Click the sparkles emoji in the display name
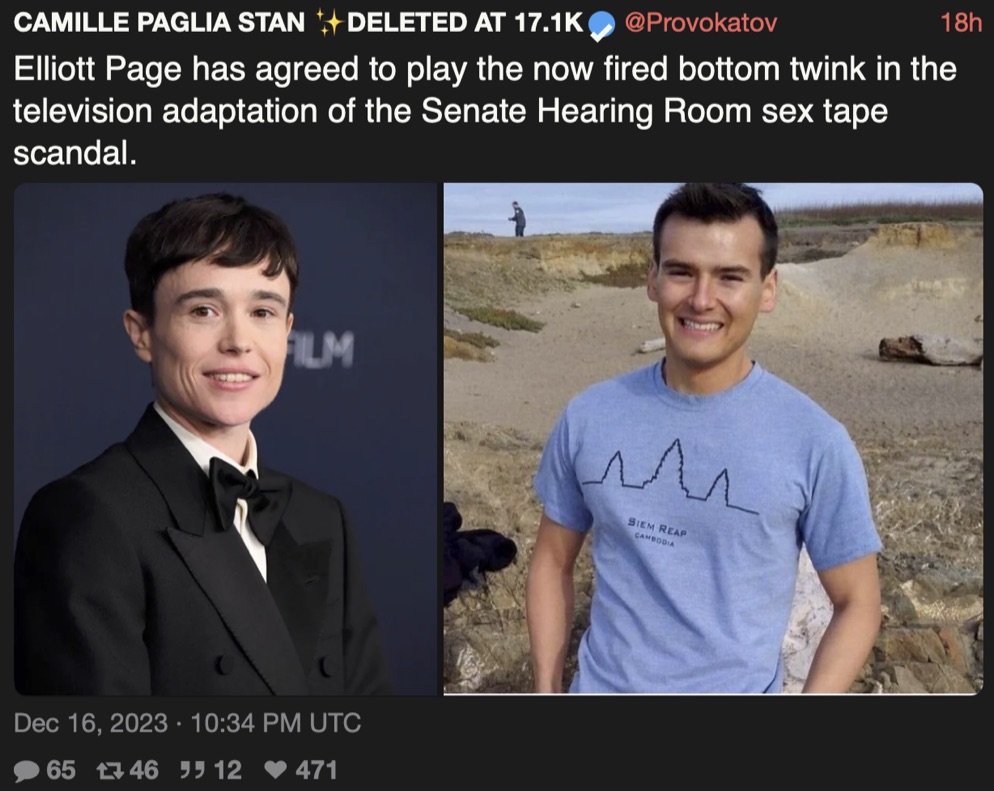This screenshot has height=791, width=994. [329, 23]
